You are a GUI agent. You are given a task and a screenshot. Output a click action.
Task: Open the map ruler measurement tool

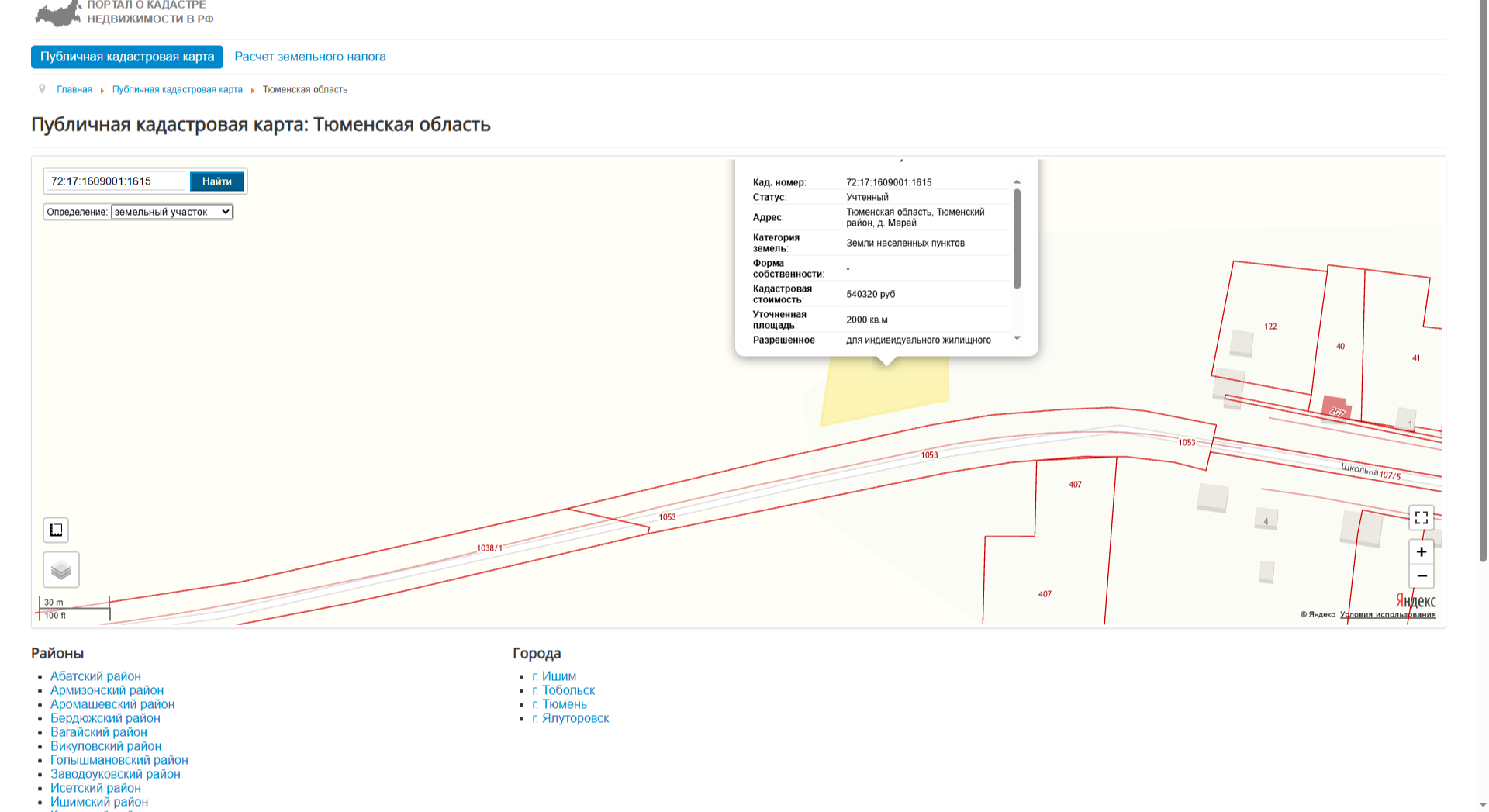56,530
